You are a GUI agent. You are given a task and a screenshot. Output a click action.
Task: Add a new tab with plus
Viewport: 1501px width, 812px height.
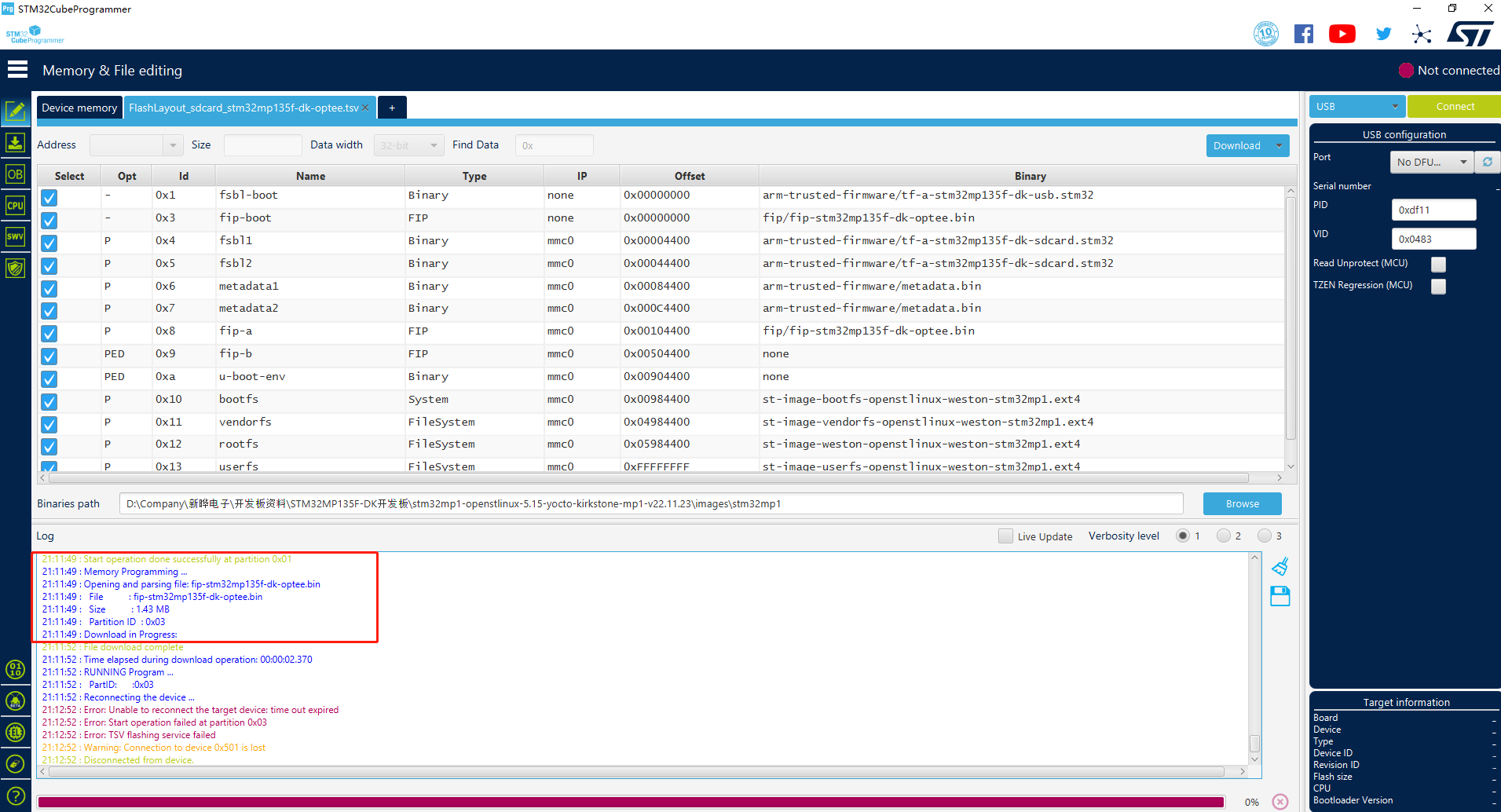(392, 108)
